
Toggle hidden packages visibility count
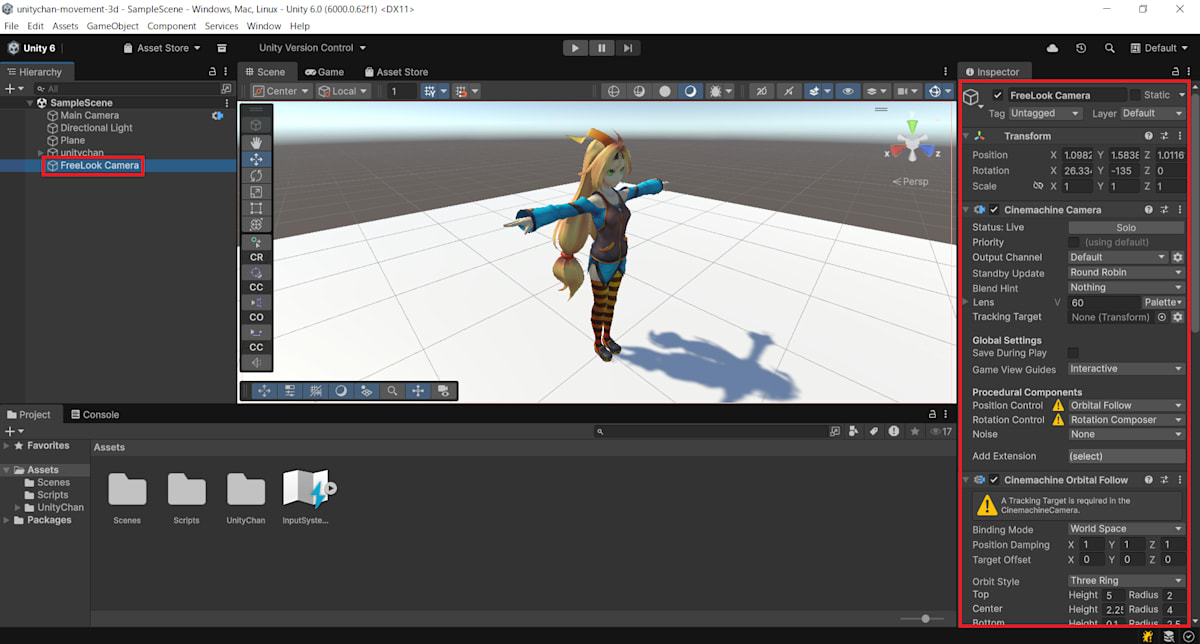pyautogui.click(x=940, y=431)
